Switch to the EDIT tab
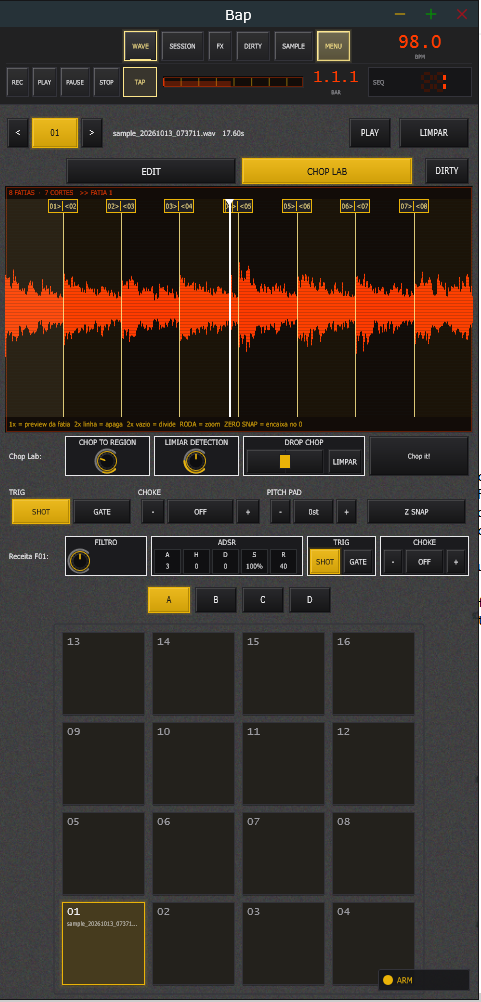 [151, 171]
